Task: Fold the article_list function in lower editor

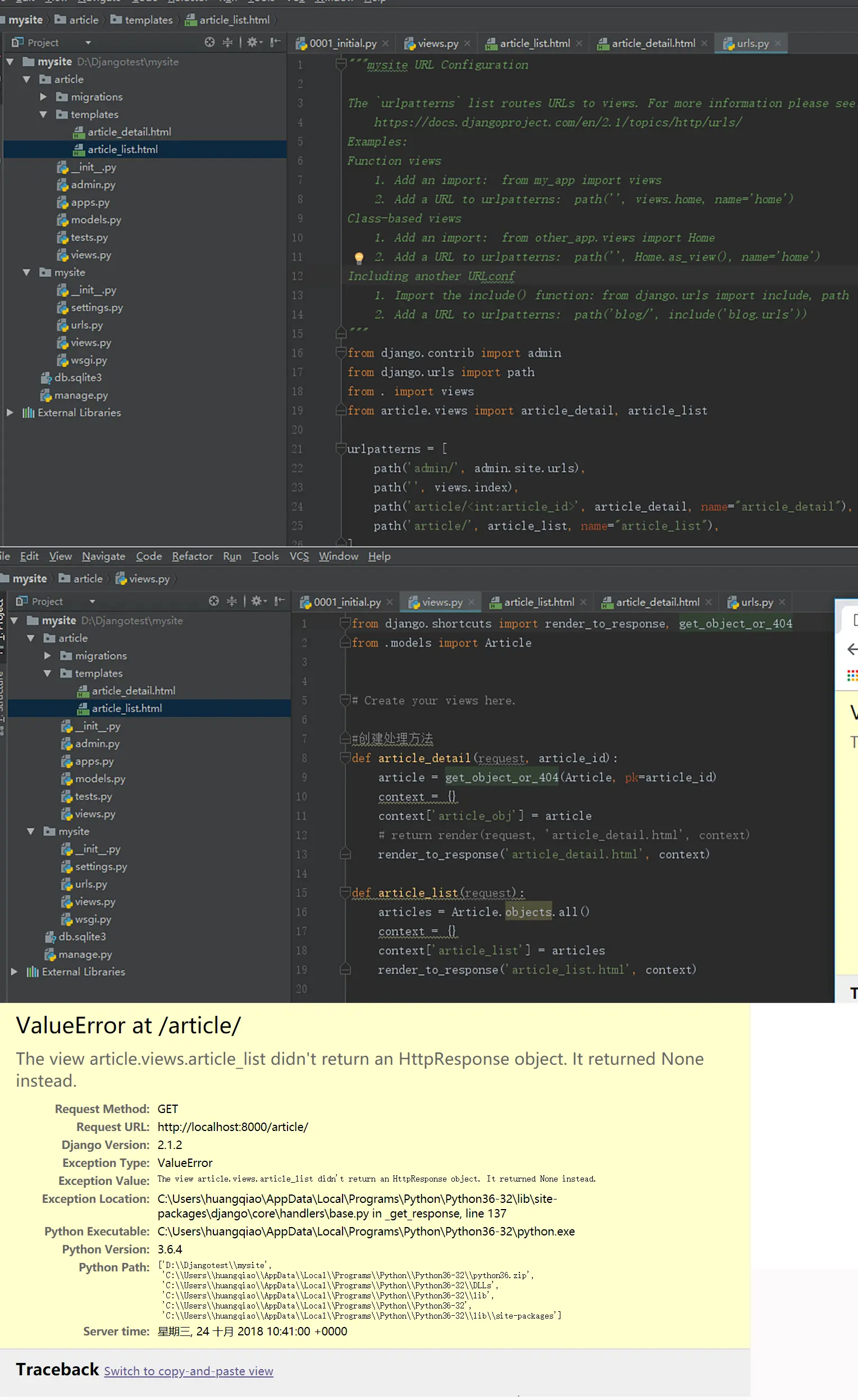Action: click(345, 892)
